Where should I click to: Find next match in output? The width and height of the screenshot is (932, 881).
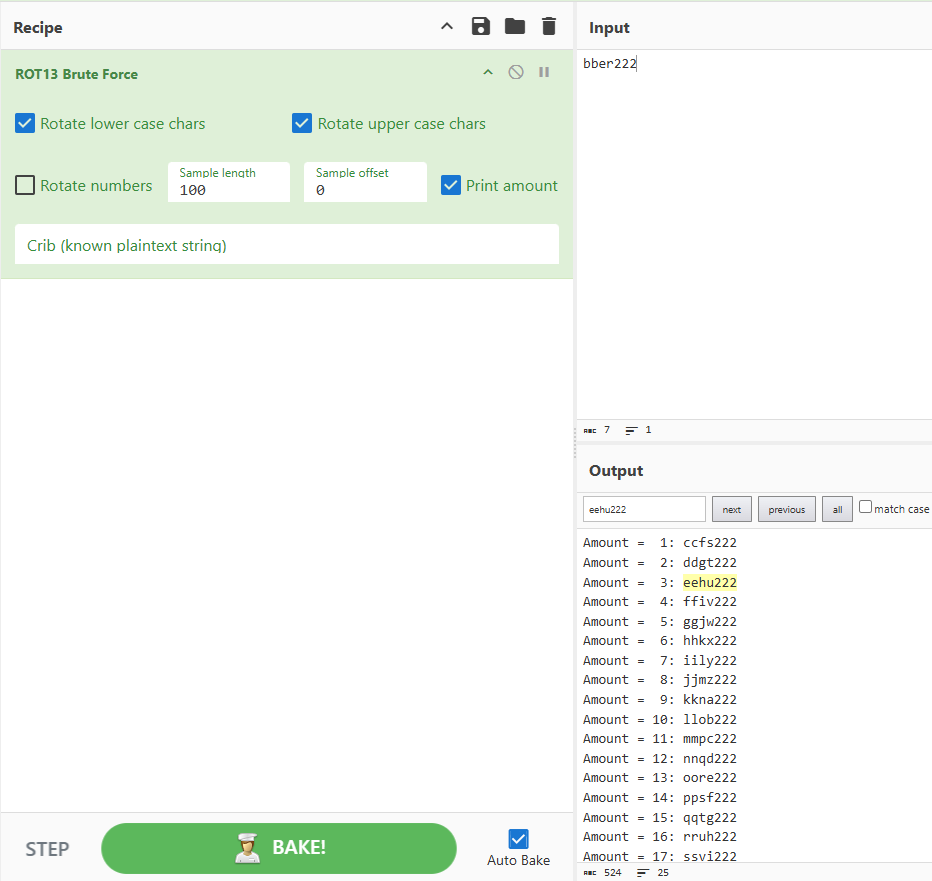click(732, 509)
